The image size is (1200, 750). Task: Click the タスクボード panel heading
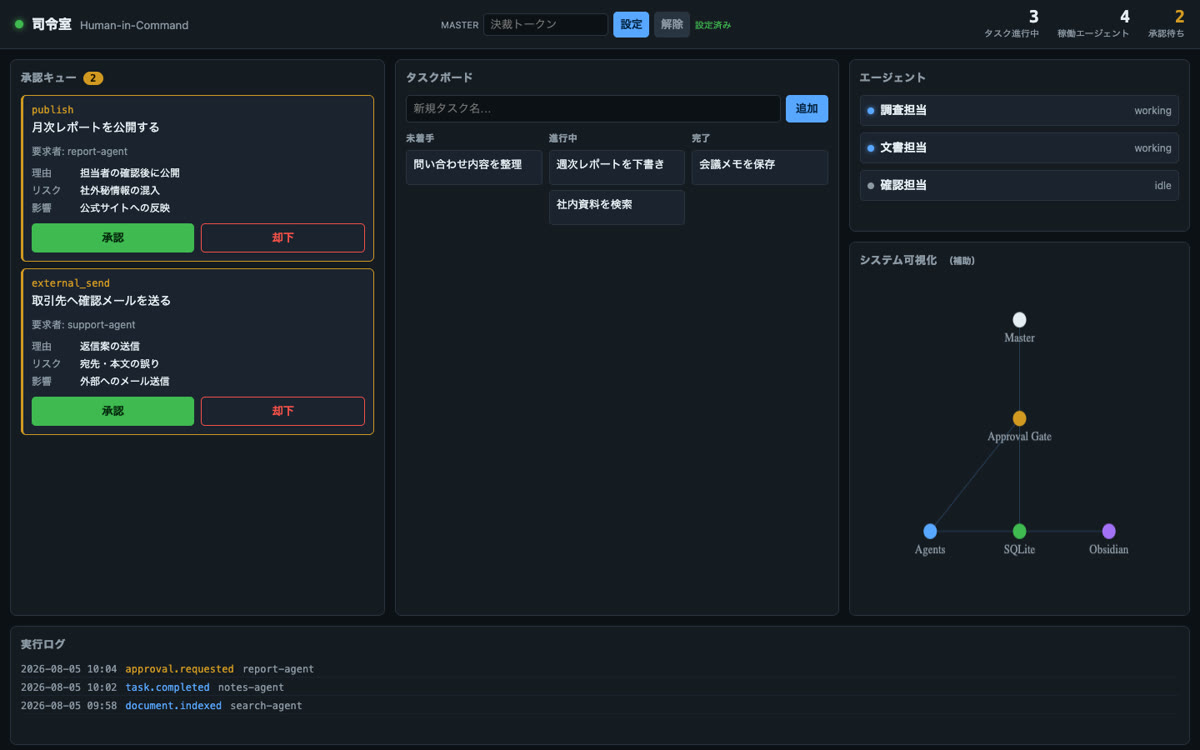pyautogui.click(x=439, y=78)
